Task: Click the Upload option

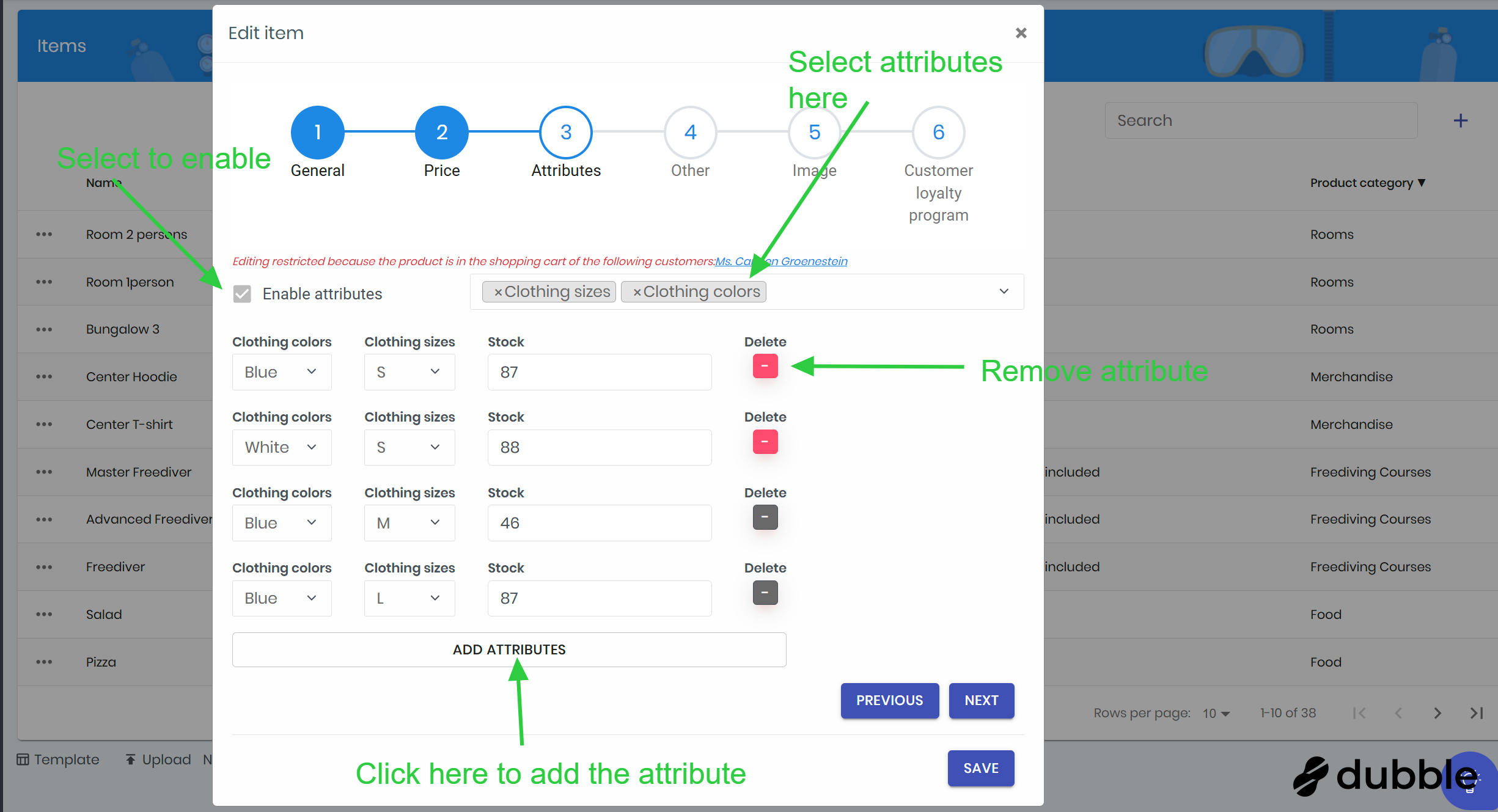Action: coord(158,759)
